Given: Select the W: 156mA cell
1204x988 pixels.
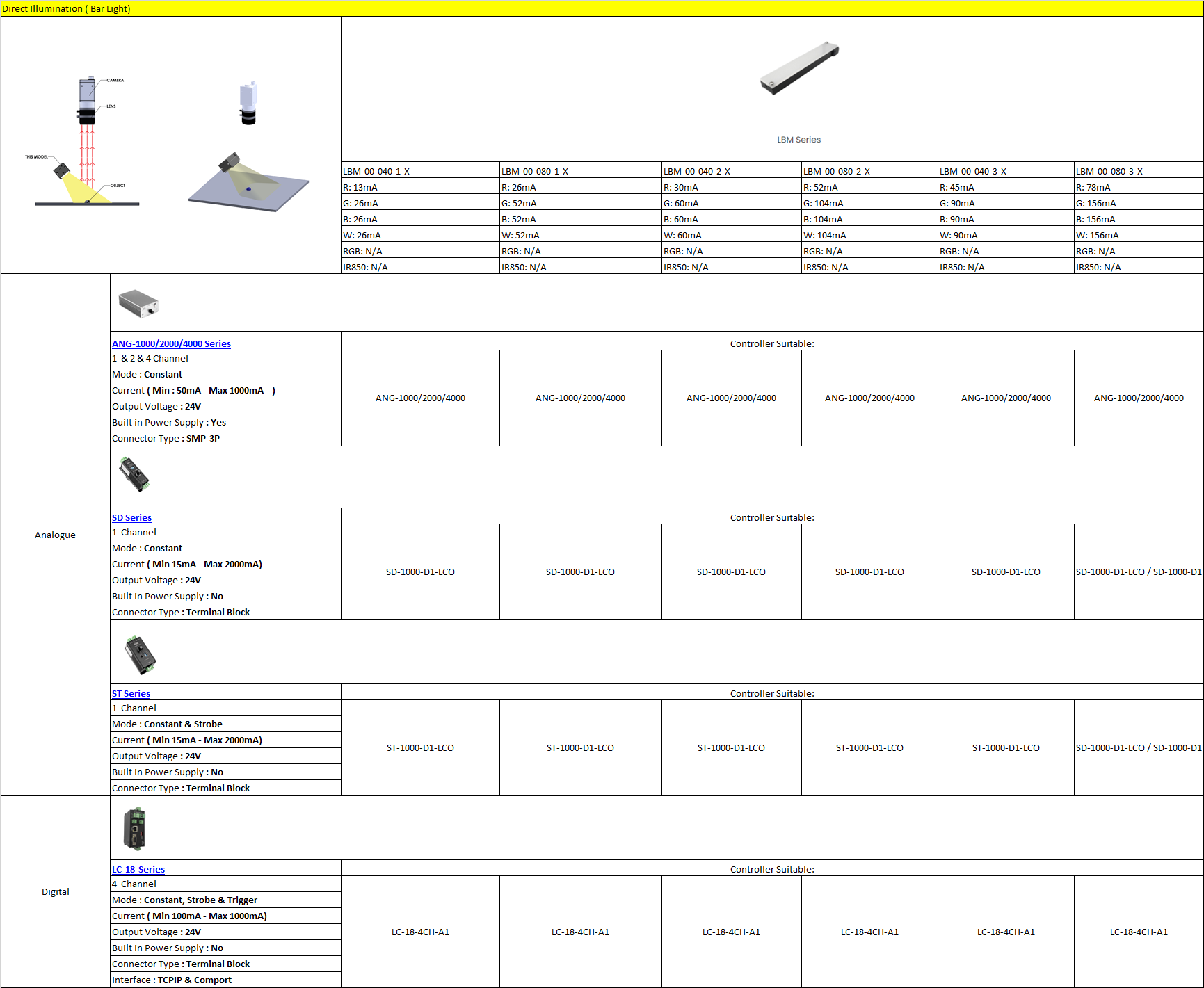Looking at the screenshot, I should coord(1139,235).
